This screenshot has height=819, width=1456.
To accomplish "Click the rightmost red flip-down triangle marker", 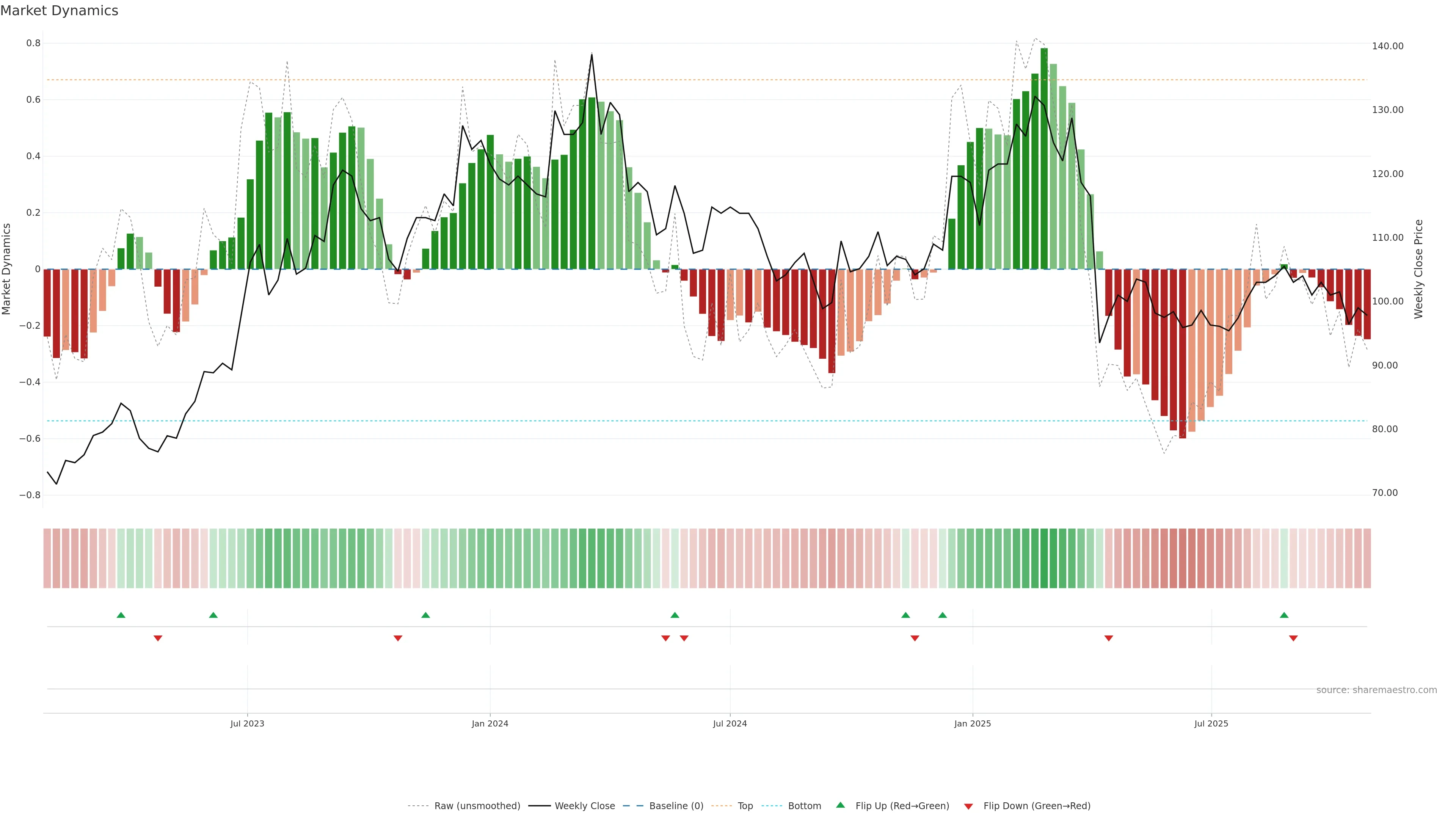I will (1293, 638).
